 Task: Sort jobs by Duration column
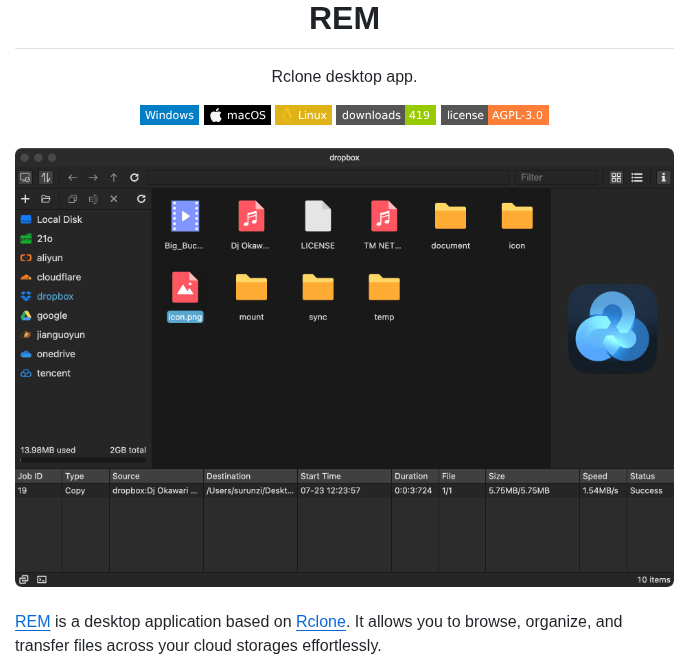[x=415, y=476]
